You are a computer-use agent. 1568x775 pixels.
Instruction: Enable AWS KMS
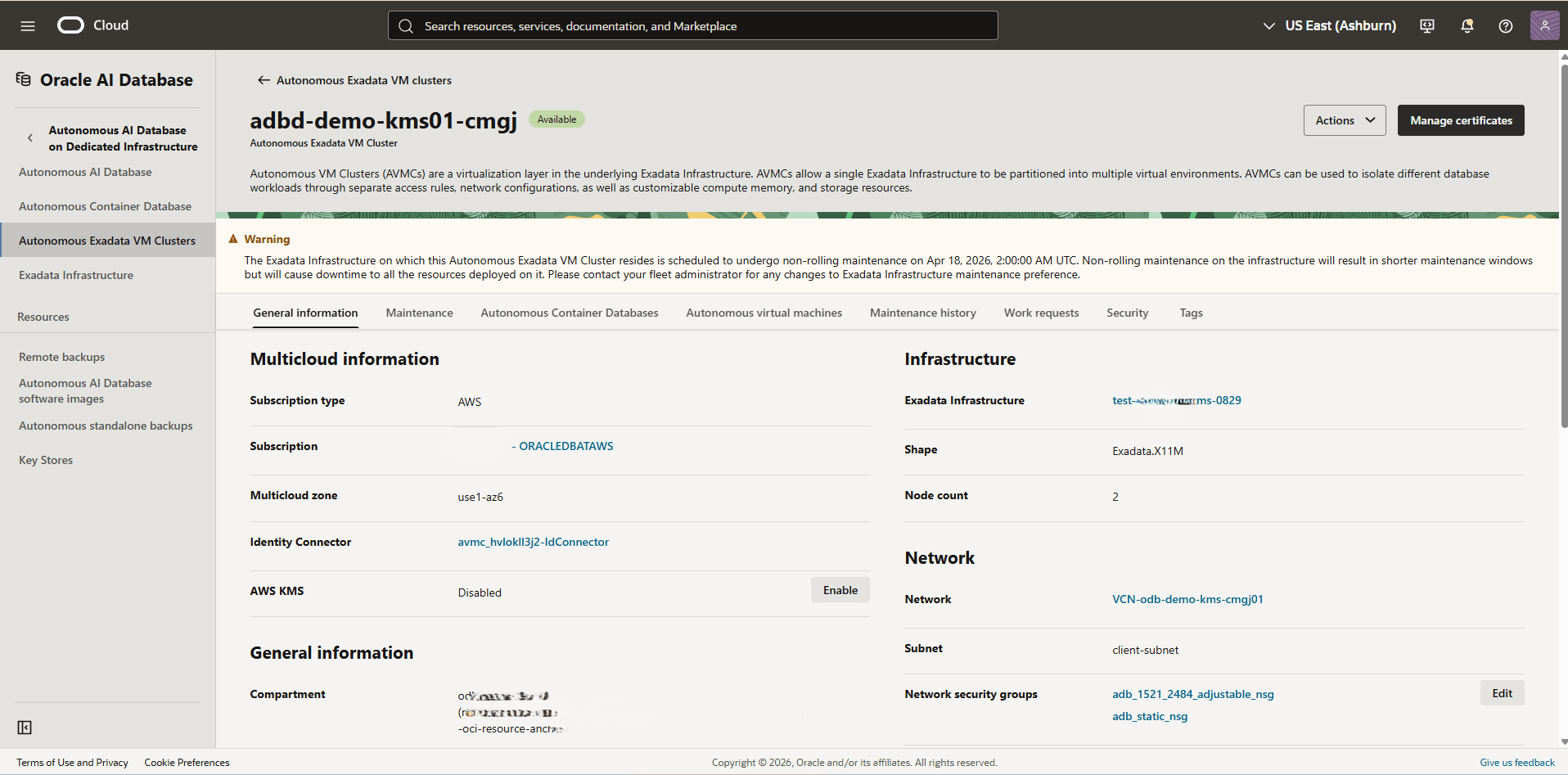(840, 589)
